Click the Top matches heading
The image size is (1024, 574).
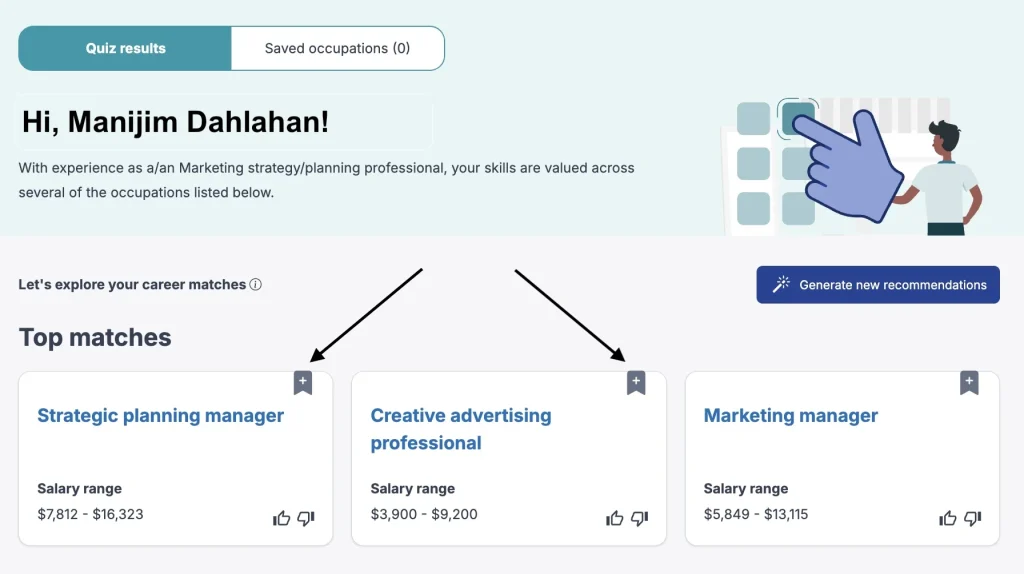click(x=95, y=338)
